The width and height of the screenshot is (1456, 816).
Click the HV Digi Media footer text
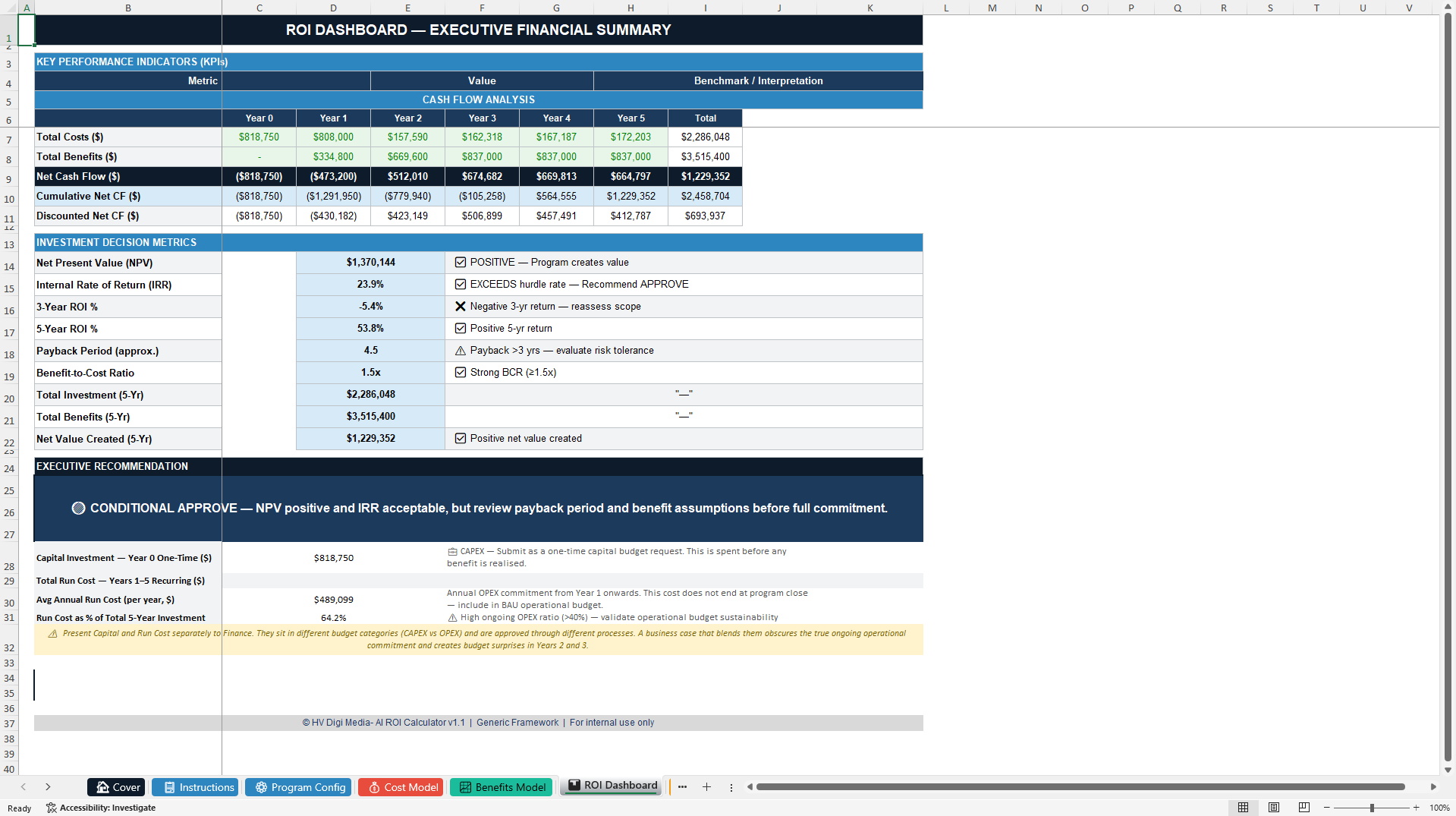(478, 723)
